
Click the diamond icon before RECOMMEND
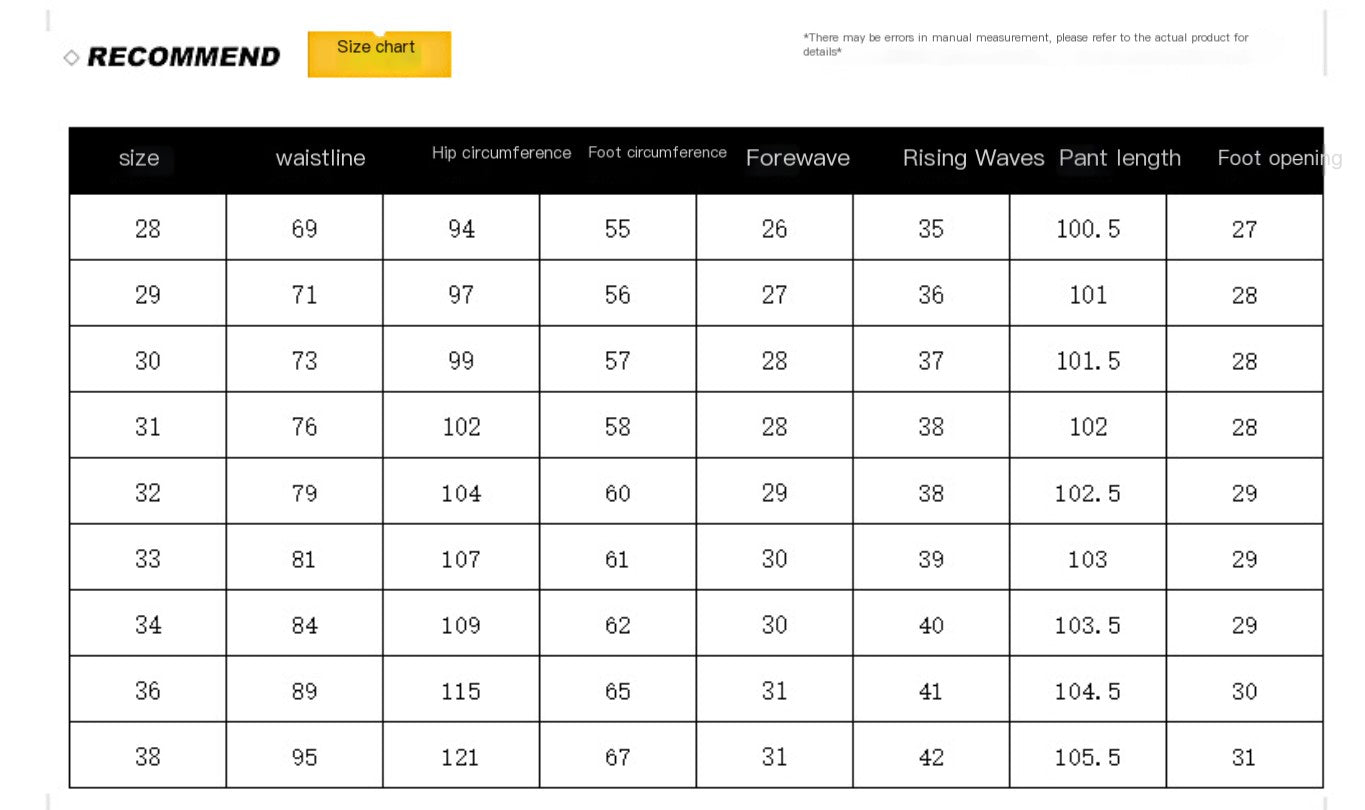click(71, 58)
